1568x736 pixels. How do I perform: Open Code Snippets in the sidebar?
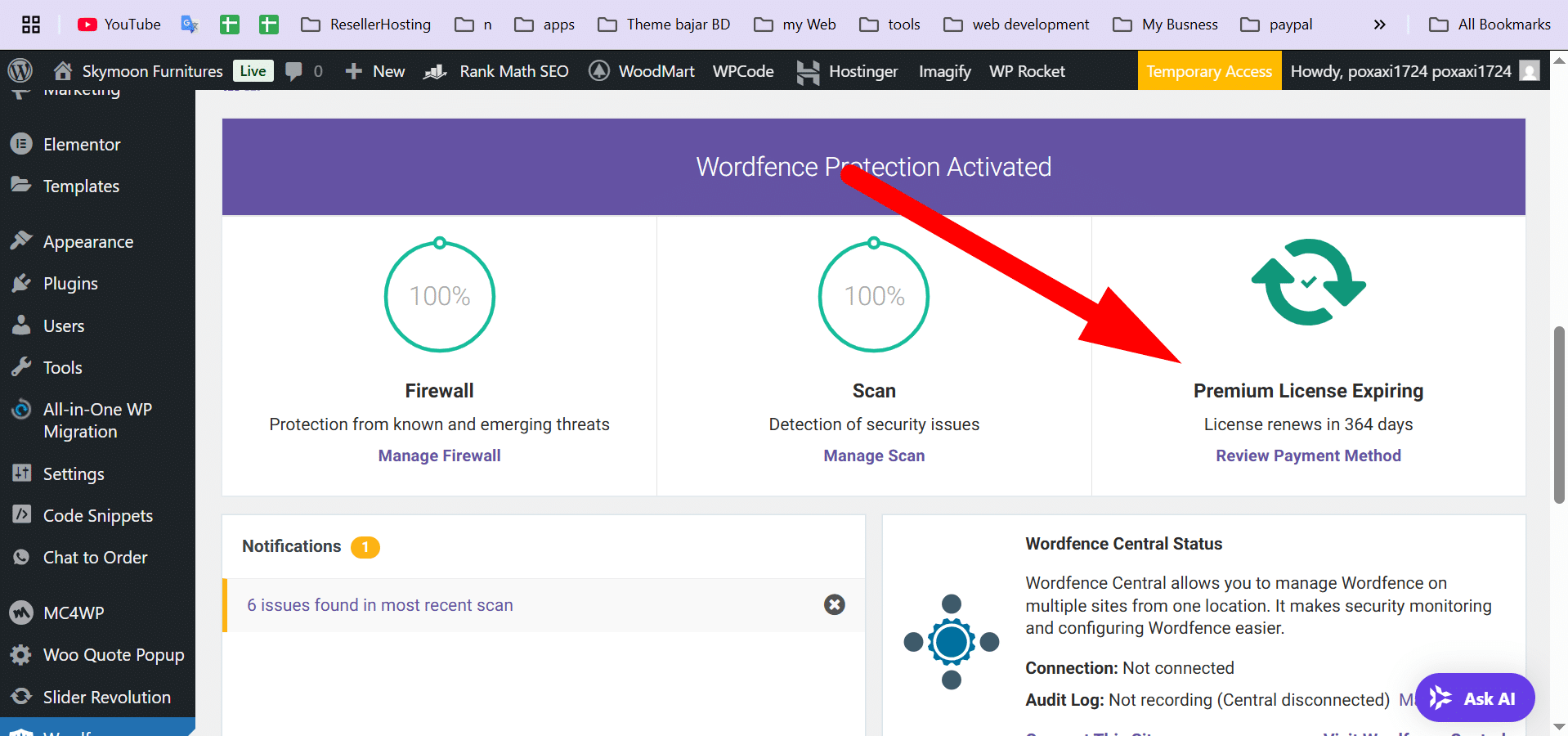click(x=97, y=515)
